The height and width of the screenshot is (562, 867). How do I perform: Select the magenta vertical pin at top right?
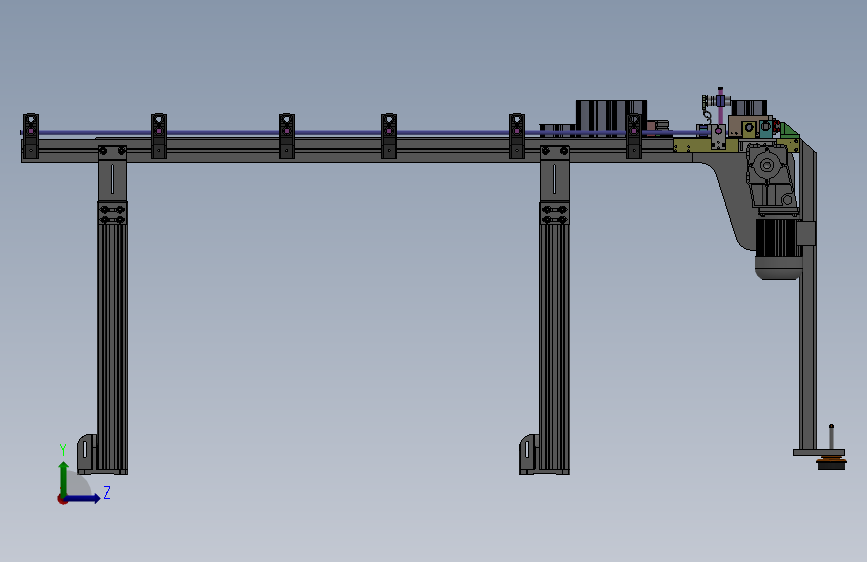coord(720,108)
